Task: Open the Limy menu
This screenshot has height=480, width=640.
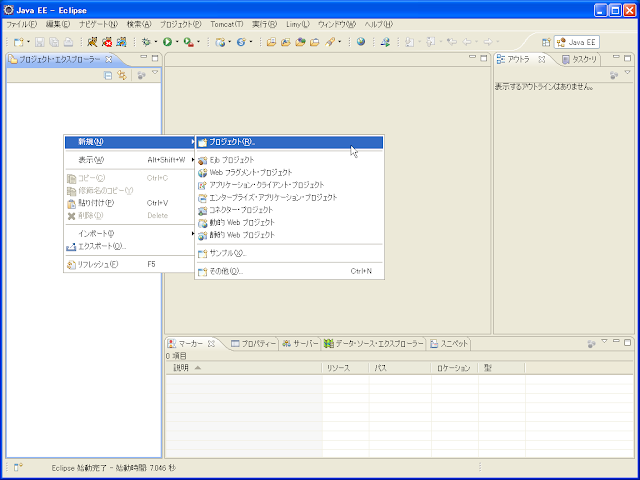Action: pos(298,24)
